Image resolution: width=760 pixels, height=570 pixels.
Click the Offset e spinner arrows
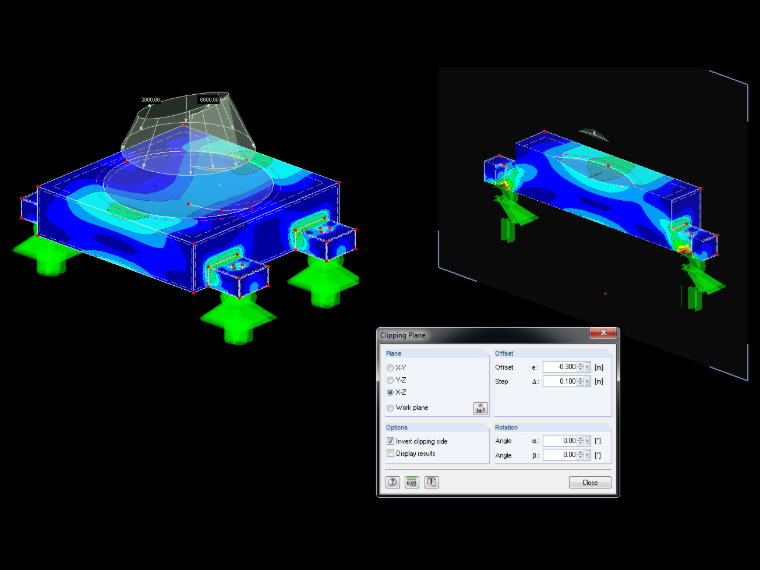(x=581, y=367)
